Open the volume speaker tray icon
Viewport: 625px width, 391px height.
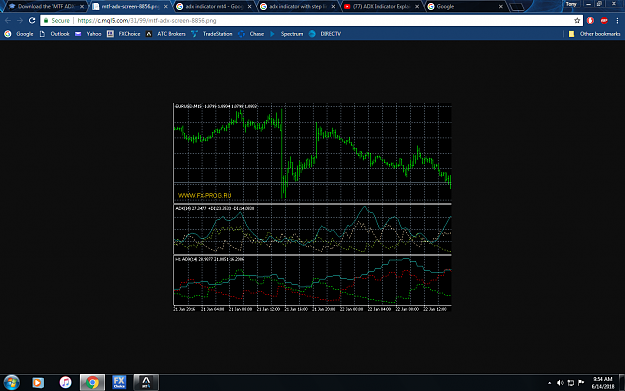point(560,383)
